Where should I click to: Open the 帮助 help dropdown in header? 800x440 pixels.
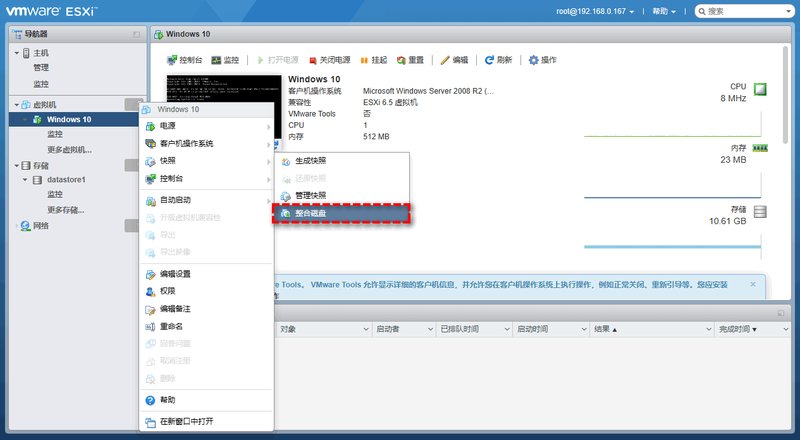[664, 11]
